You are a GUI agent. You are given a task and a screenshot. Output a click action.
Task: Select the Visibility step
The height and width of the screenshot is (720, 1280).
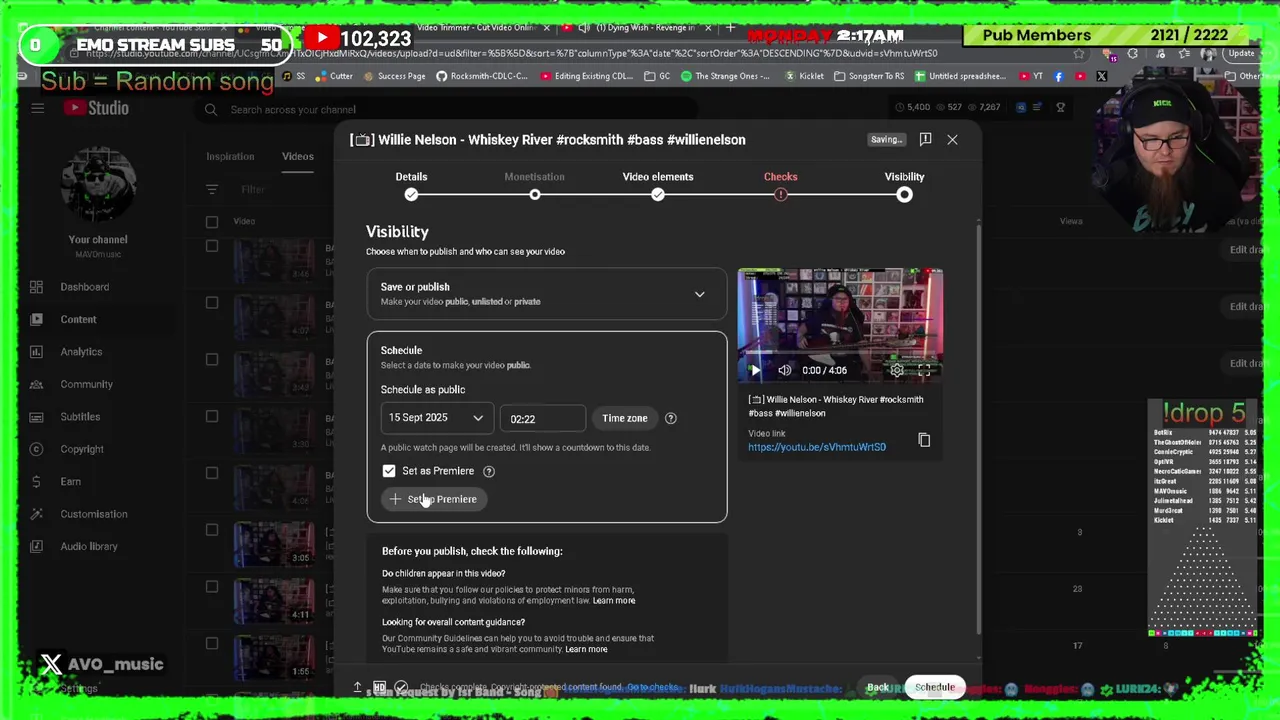(x=904, y=186)
